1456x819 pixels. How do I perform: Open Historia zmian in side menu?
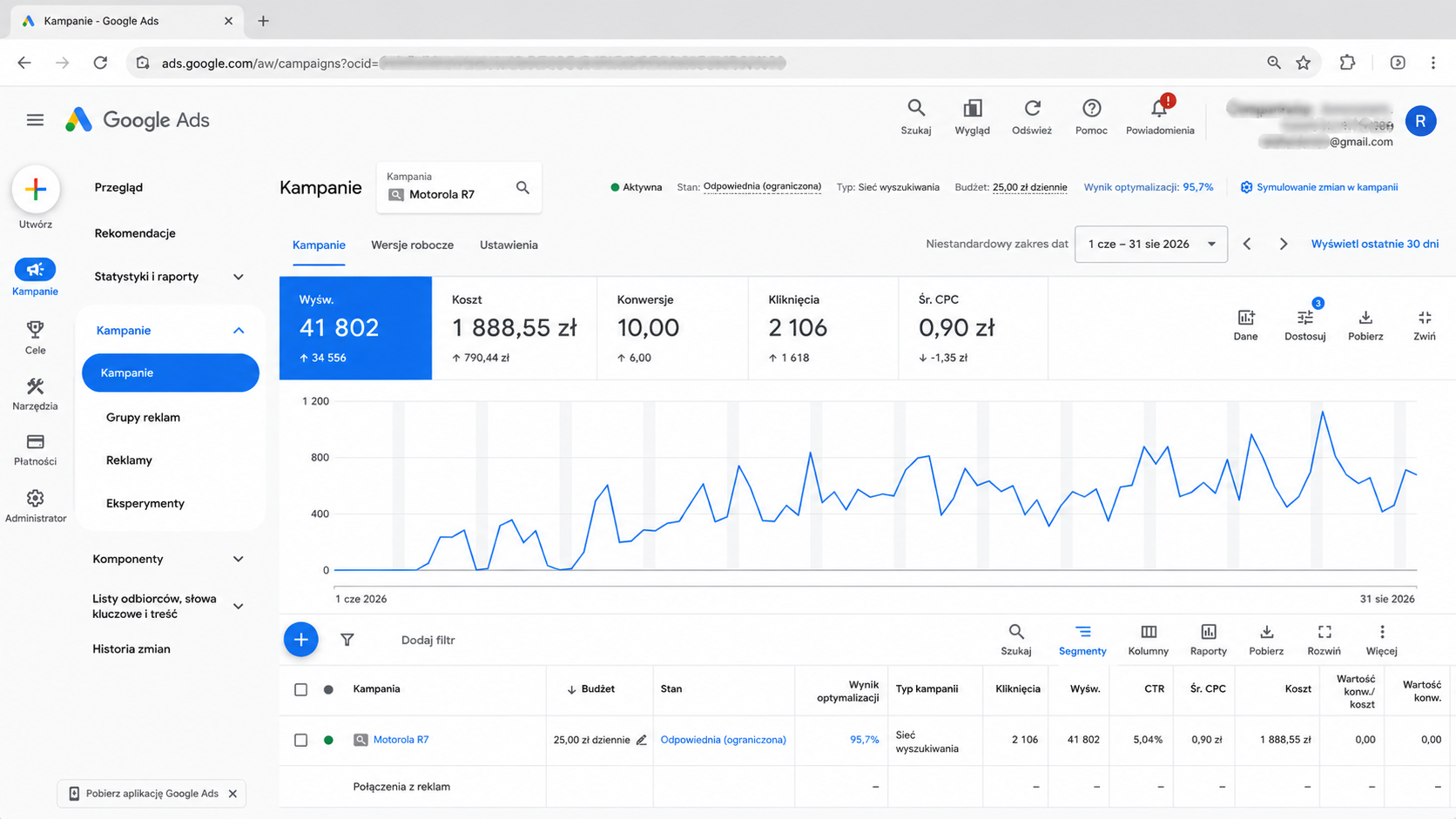[131, 648]
